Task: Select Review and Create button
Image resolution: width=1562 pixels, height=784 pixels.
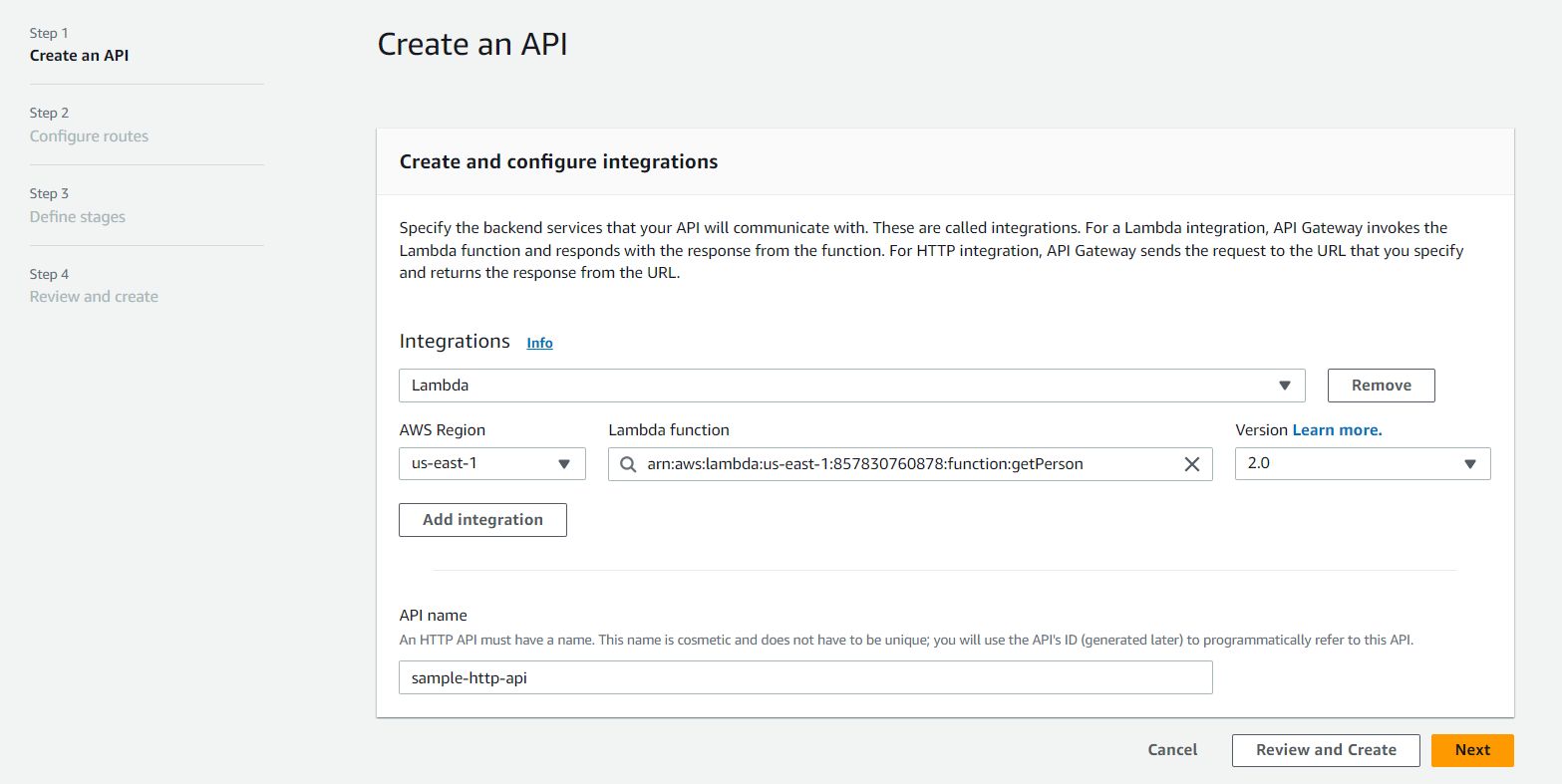Action: click(x=1326, y=750)
